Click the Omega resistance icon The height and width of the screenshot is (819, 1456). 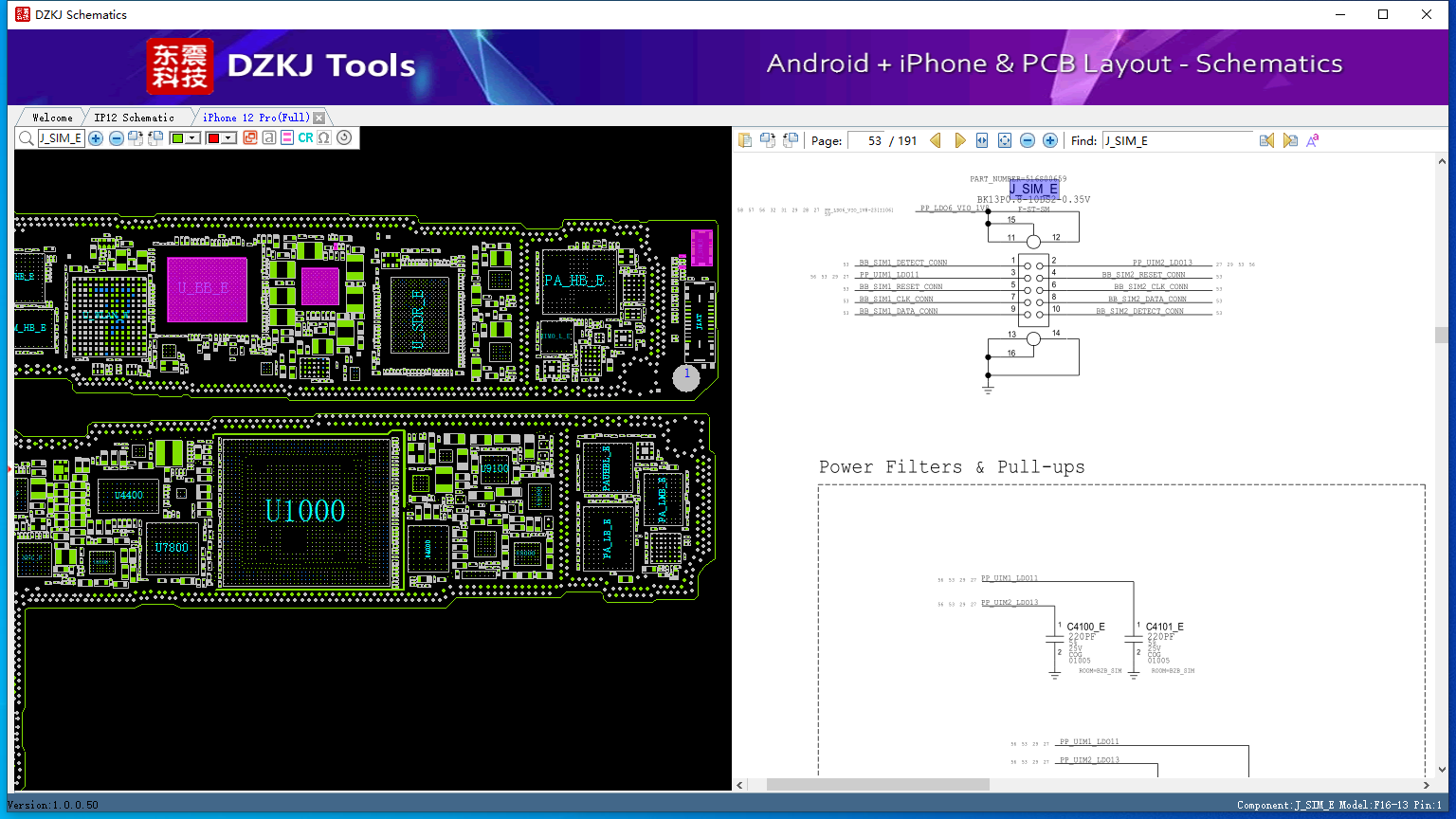click(324, 138)
